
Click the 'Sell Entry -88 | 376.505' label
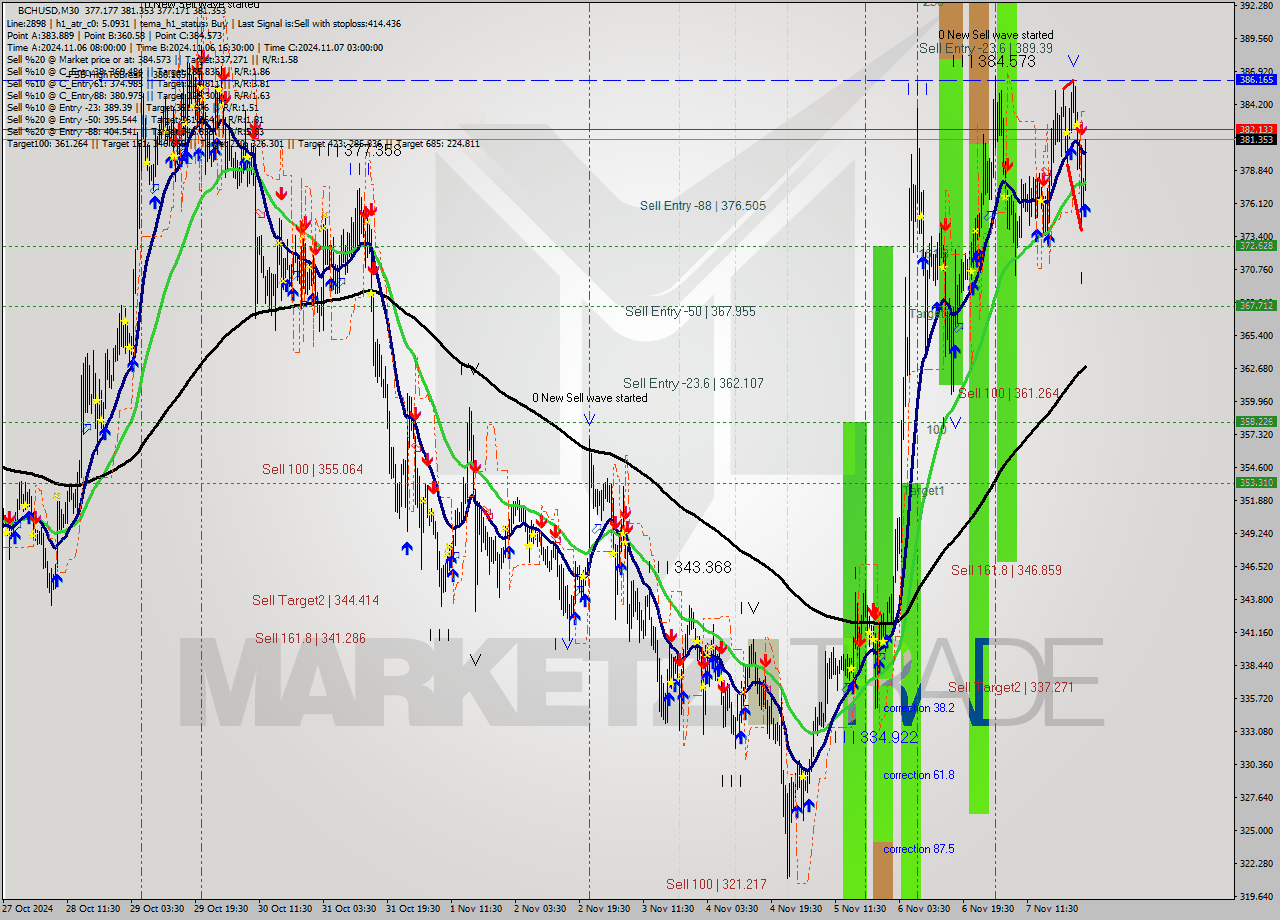point(703,206)
